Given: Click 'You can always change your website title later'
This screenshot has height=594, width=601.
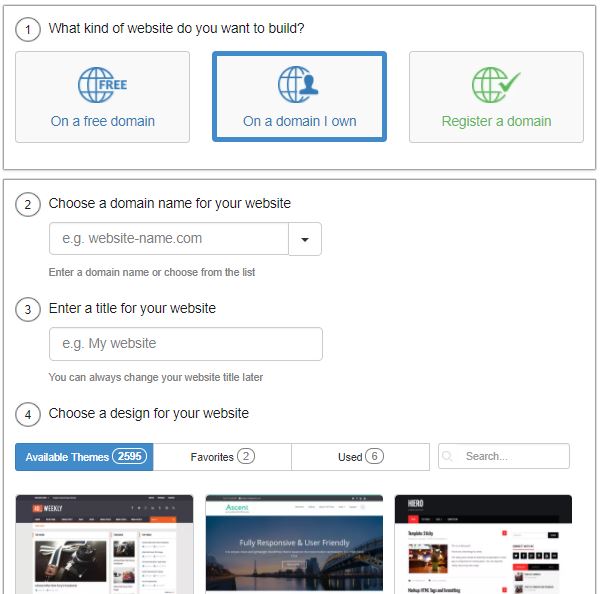Looking at the screenshot, I should 156,377.
